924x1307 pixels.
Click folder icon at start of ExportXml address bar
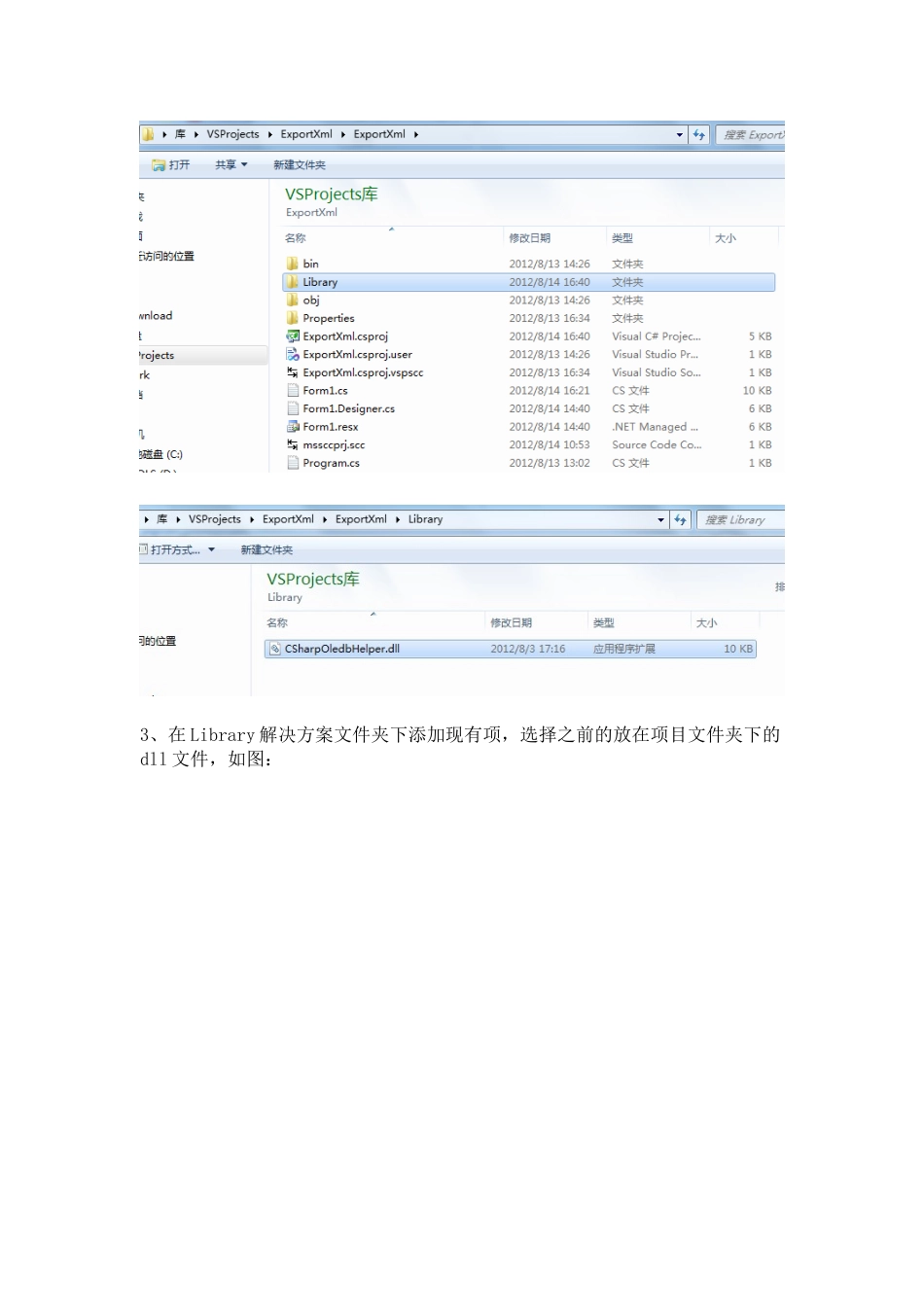pyautogui.click(x=148, y=134)
